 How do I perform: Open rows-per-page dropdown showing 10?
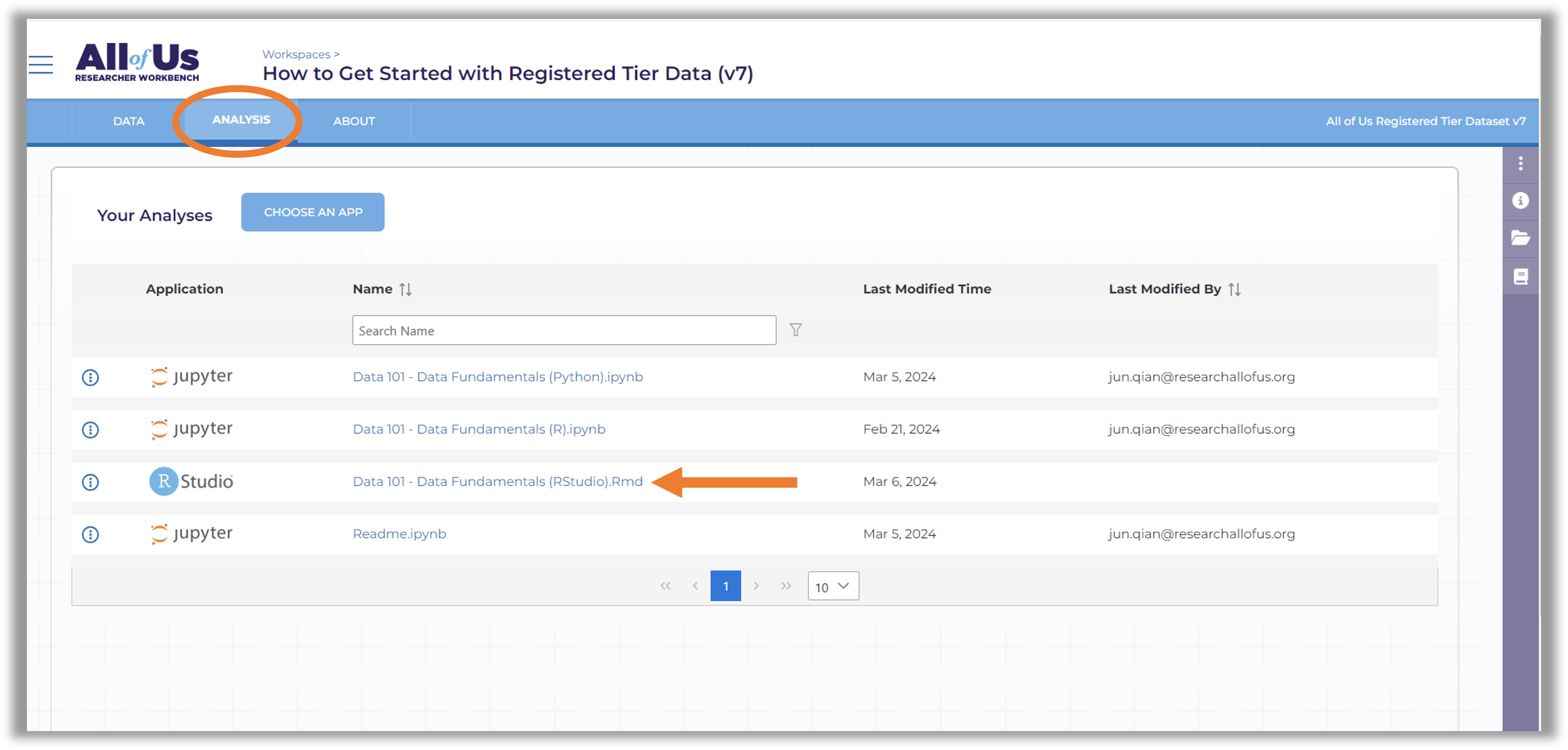[833, 586]
